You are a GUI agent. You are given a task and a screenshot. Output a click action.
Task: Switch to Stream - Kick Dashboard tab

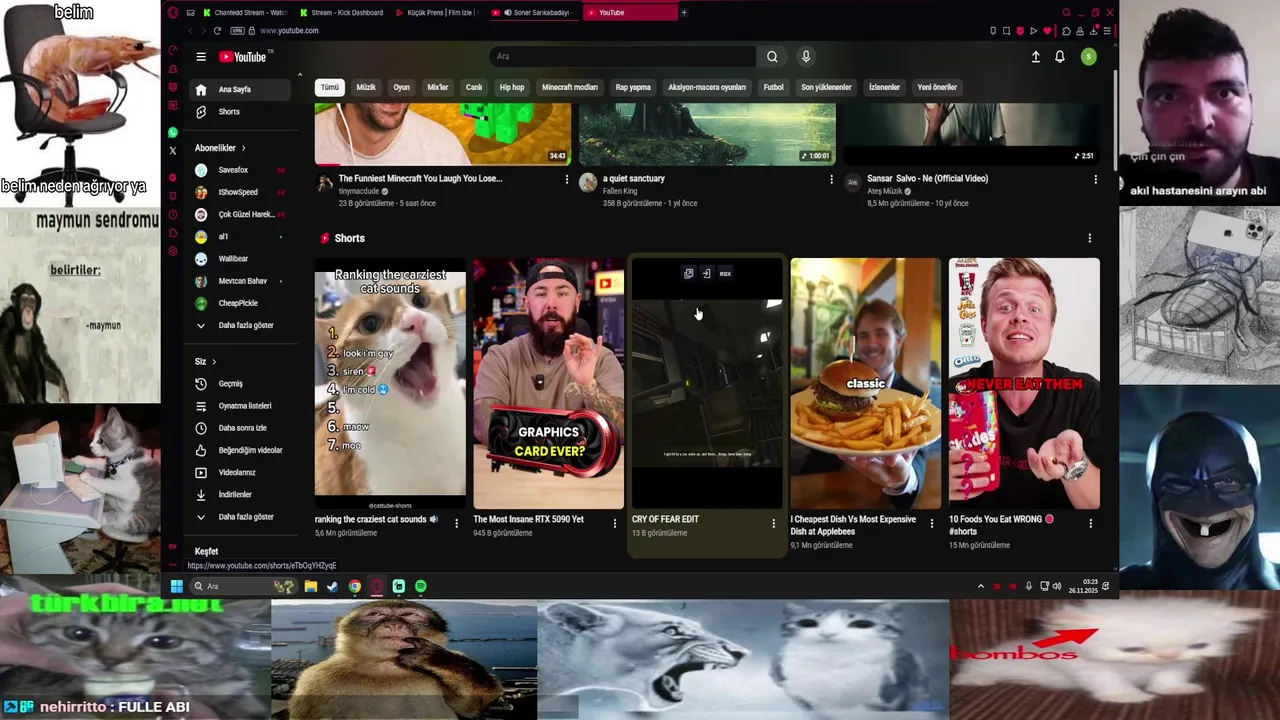341,13
